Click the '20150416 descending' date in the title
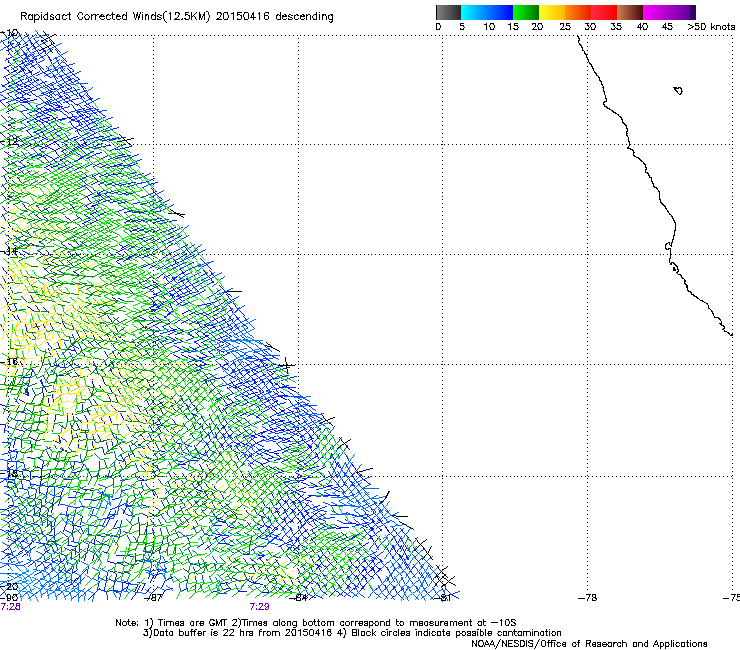The width and height of the screenshot is (740, 650). click(275, 17)
